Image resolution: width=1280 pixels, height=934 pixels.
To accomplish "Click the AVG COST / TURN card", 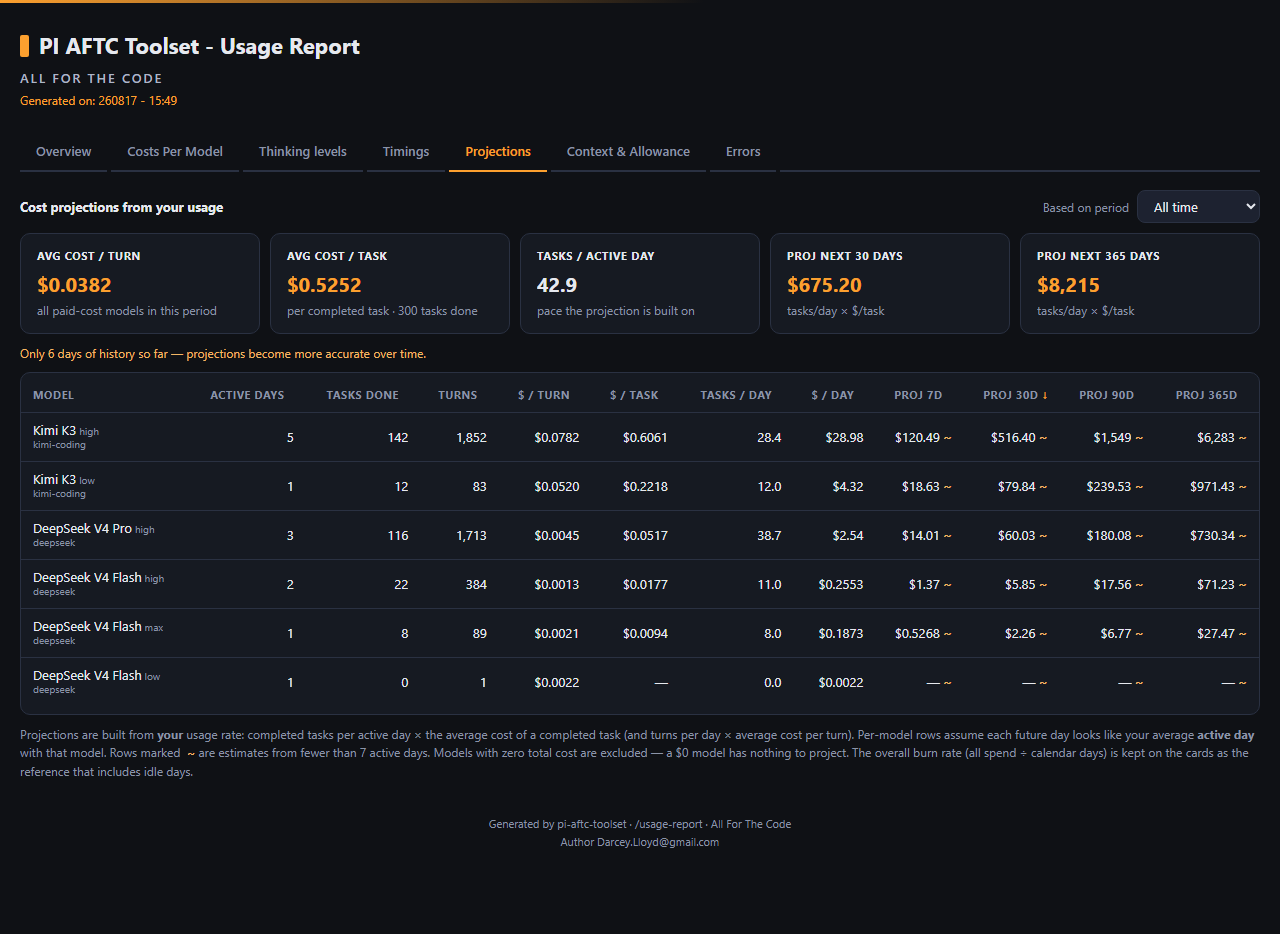I will [x=140, y=283].
